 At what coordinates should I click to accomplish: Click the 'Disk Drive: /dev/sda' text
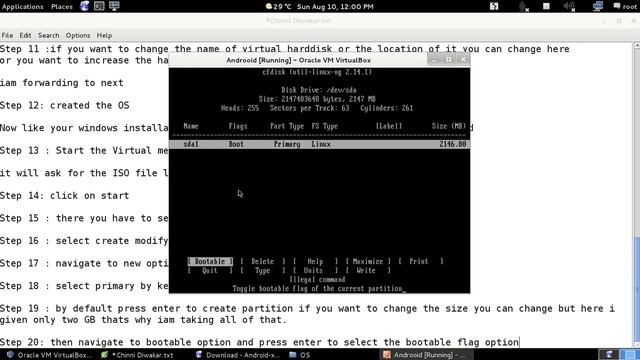319,90
